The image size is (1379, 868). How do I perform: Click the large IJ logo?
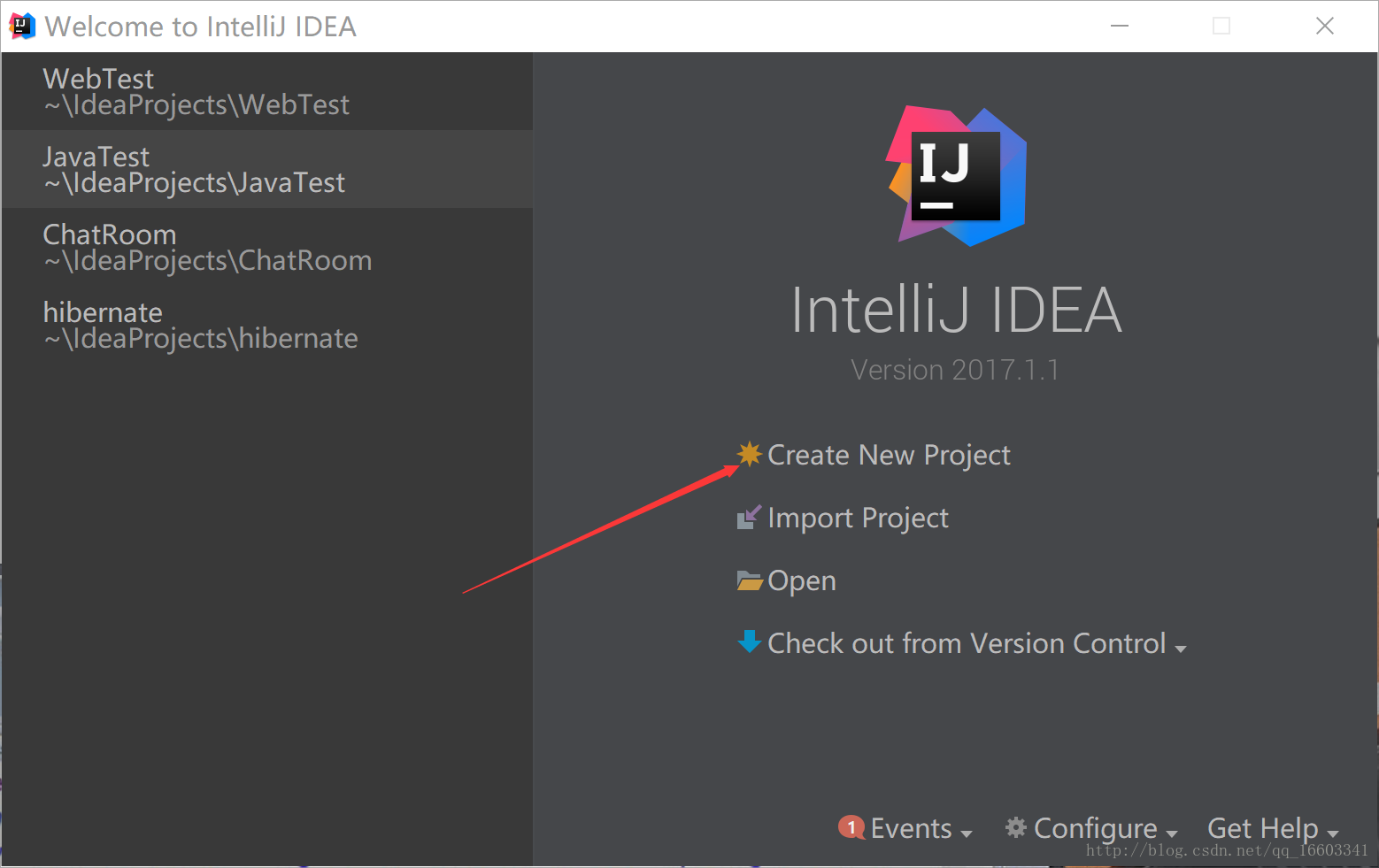(957, 176)
